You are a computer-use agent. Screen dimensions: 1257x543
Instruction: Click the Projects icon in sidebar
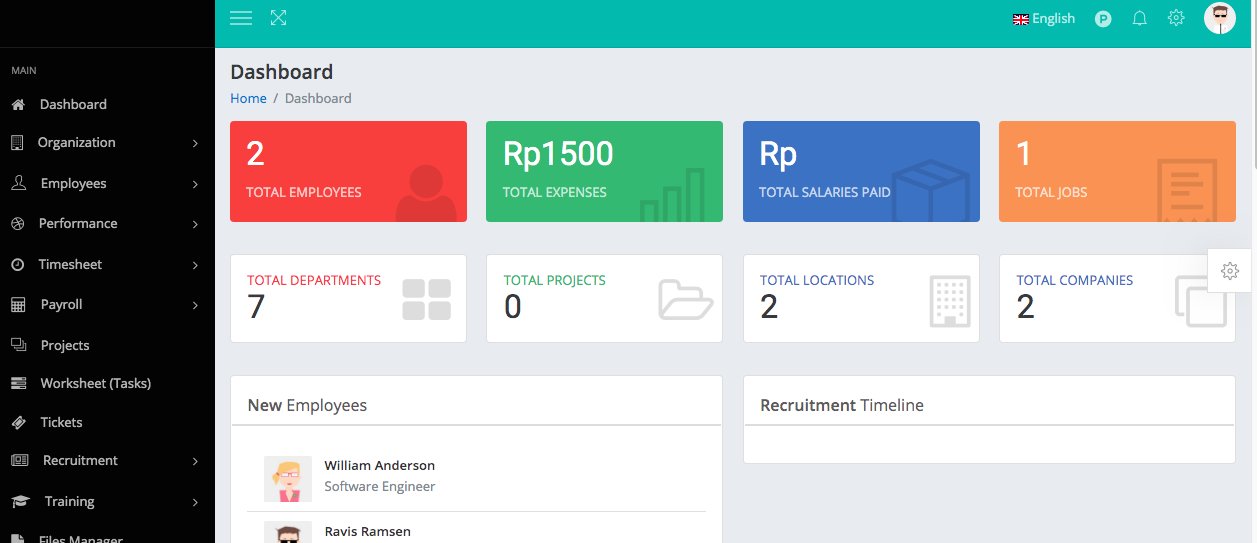coord(18,345)
